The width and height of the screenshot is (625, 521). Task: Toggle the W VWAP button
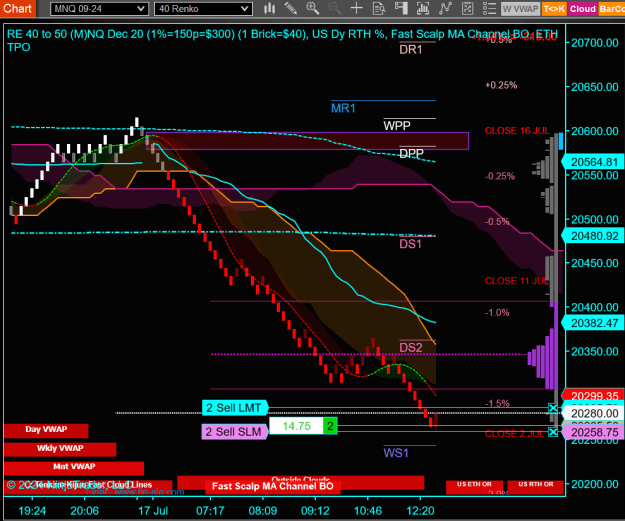click(x=520, y=9)
